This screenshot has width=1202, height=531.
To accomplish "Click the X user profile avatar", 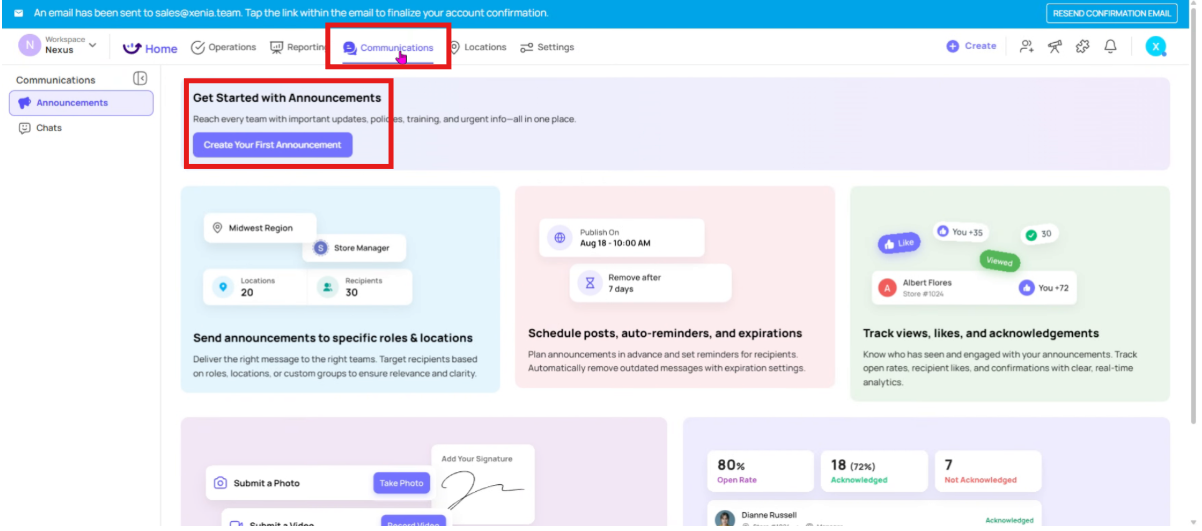I will 1155,46.
